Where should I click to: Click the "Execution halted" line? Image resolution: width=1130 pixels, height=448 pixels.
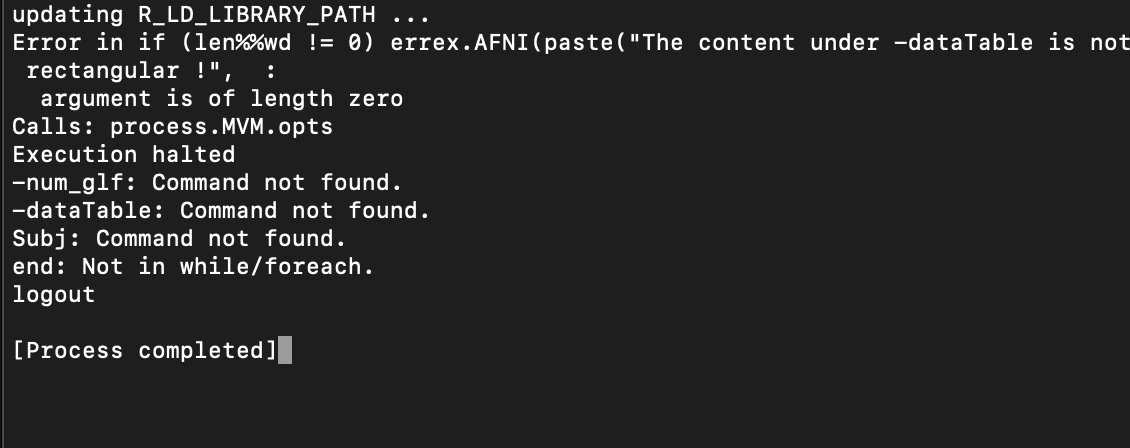(x=124, y=155)
